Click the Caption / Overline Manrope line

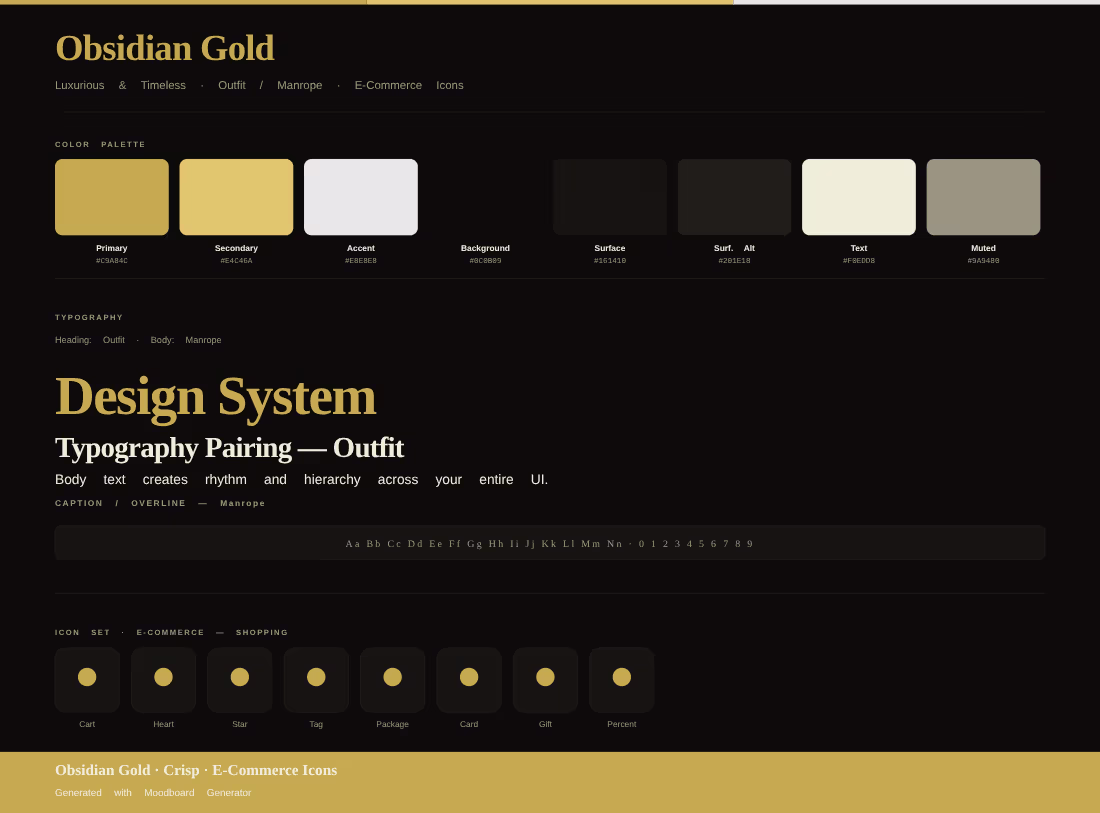click(x=160, y=503)
